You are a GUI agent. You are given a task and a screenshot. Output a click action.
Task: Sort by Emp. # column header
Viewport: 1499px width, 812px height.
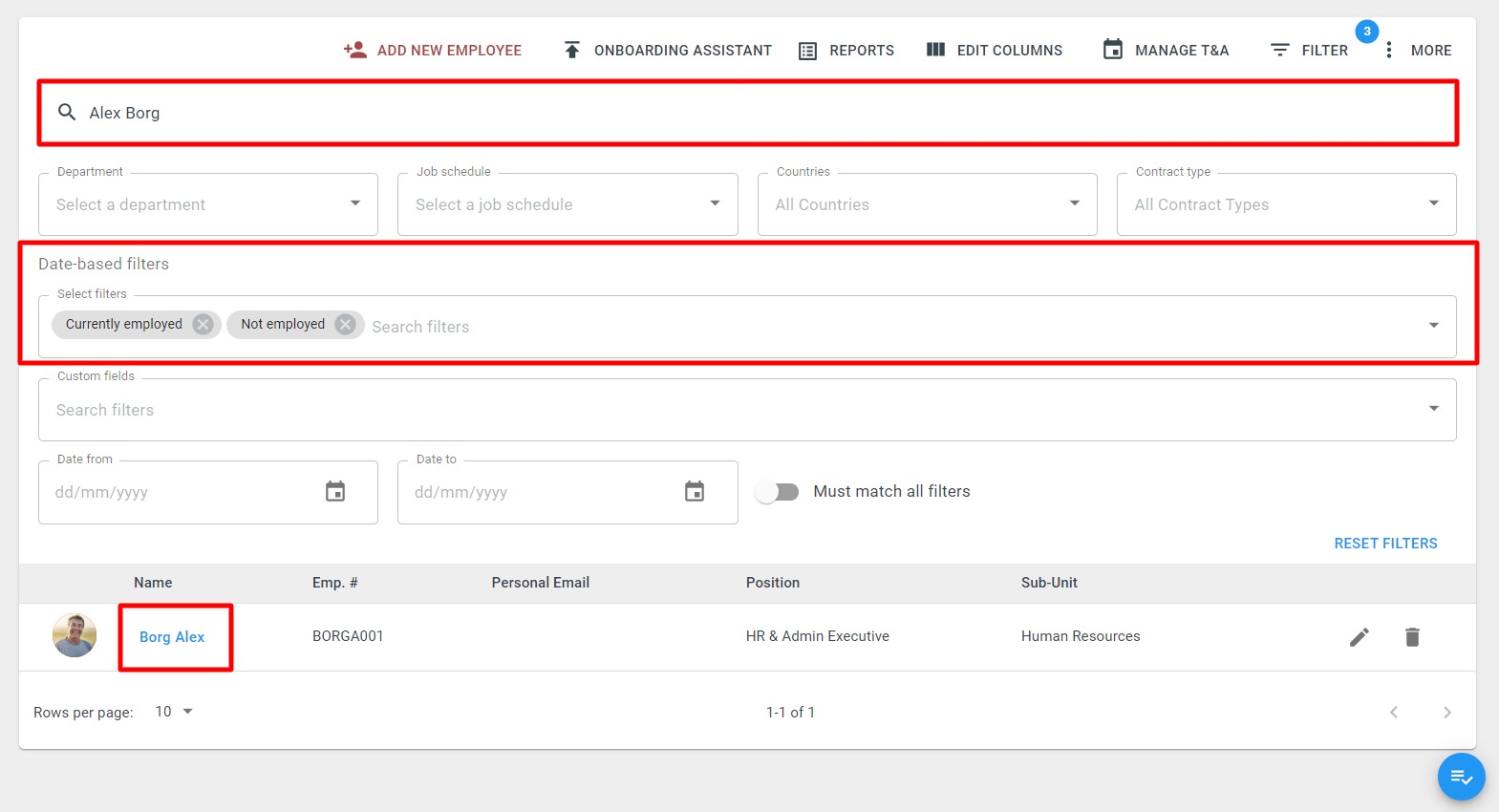335,583
